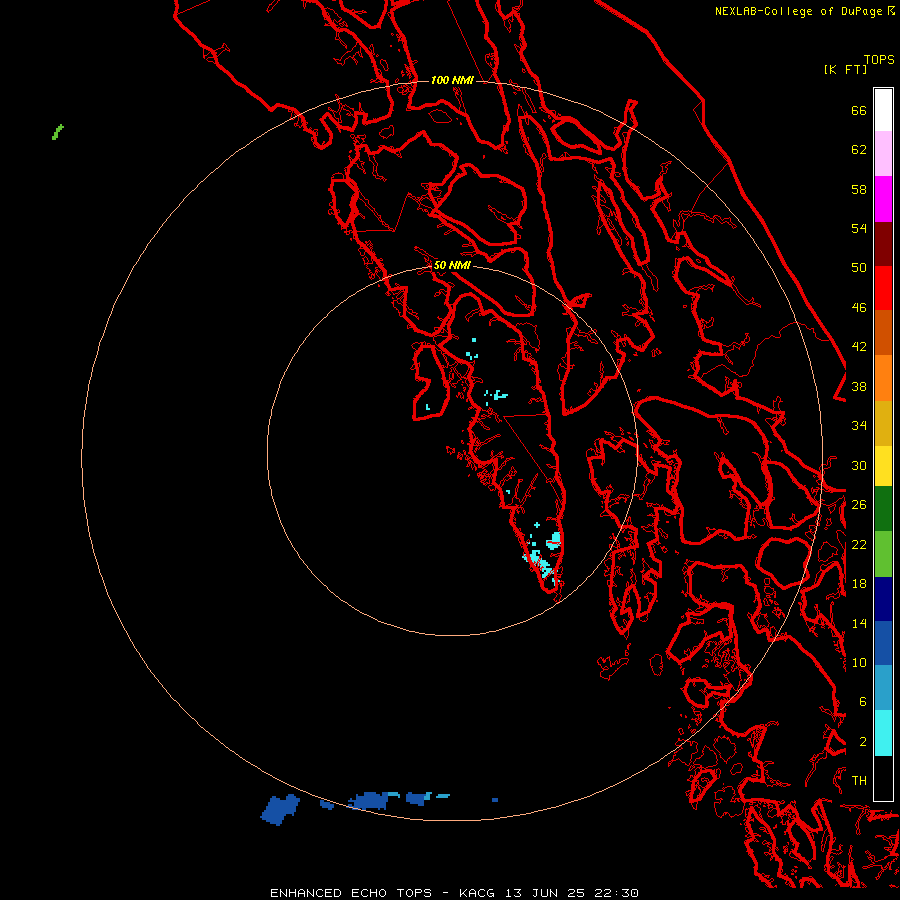Viewport: 900px width, 900px height.
Task: Click the "58" legend value
Action: (x=859, y=189)
